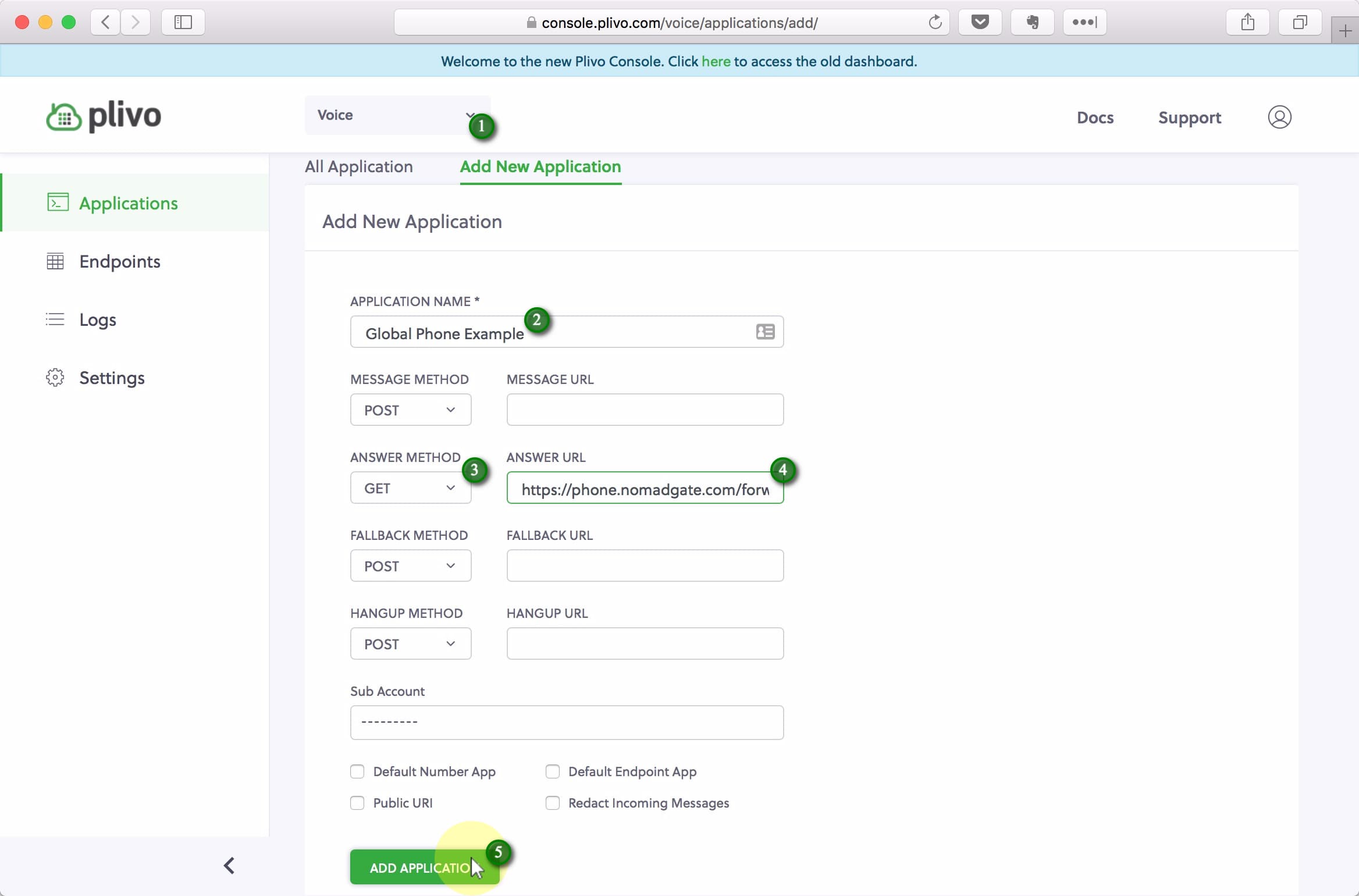Screen dimensions: 1359x896
Task: Click the contact autofill icon in name field
Action: 765,332
